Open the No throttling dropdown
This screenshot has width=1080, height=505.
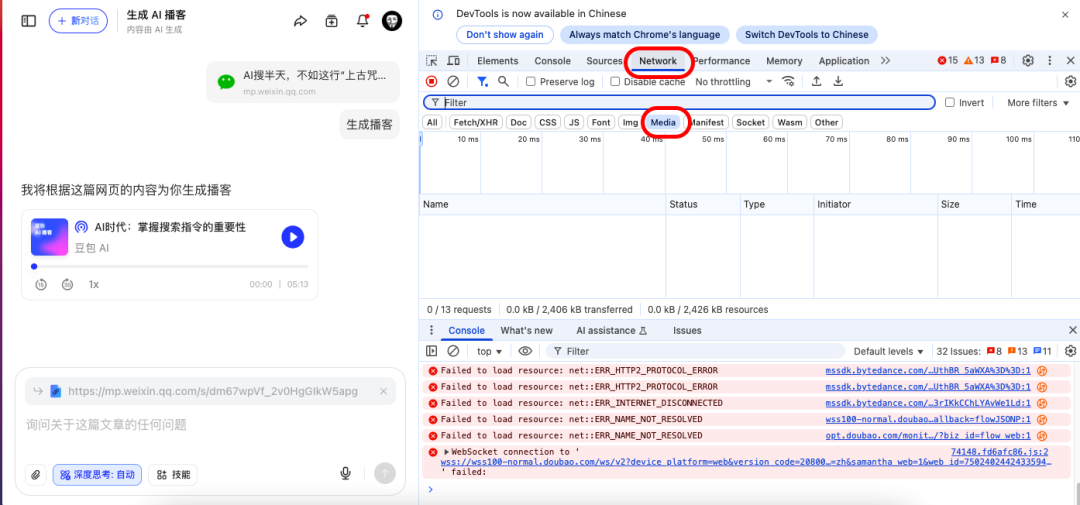click(x=734, y=81)
